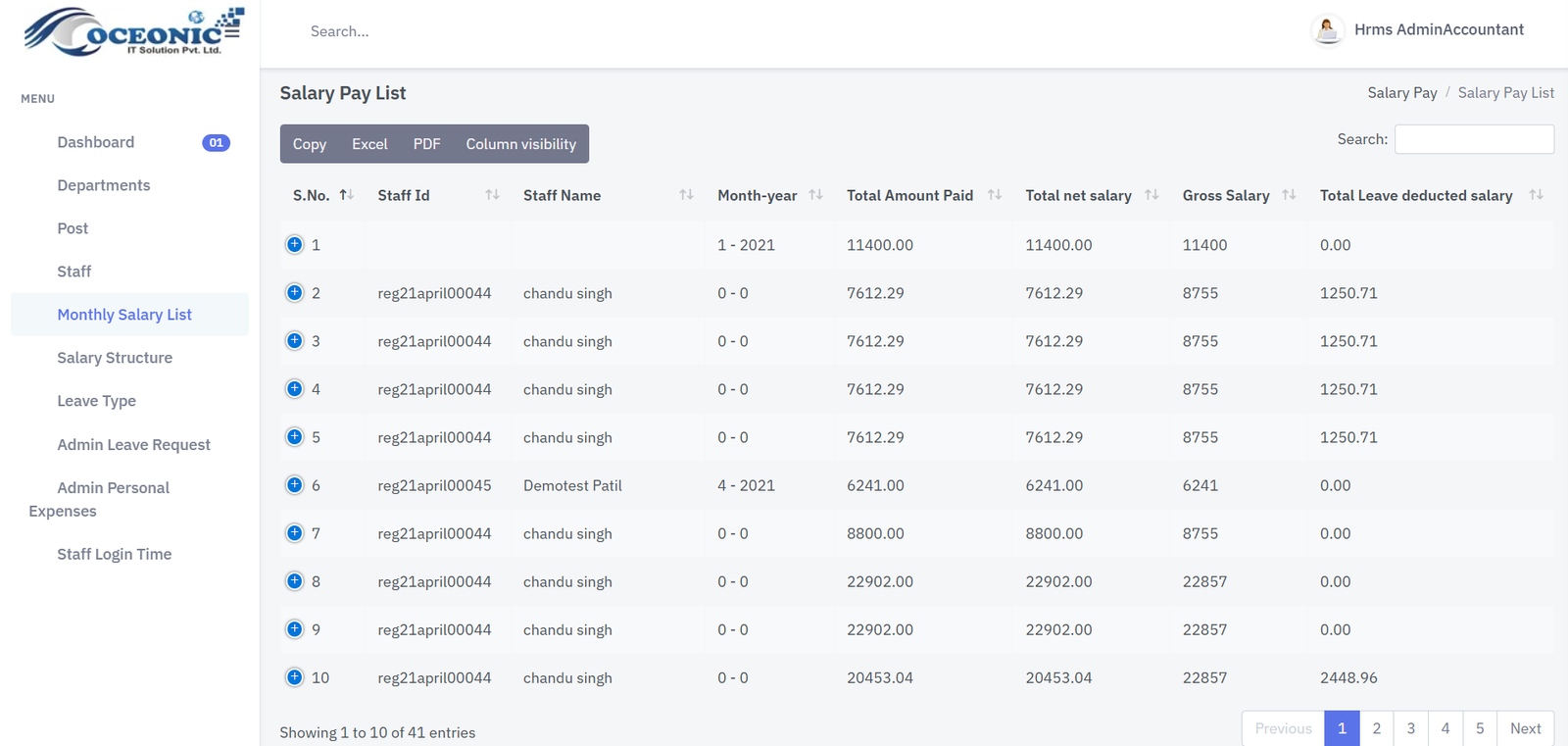Click the user avatar icon

point(1327,30)
